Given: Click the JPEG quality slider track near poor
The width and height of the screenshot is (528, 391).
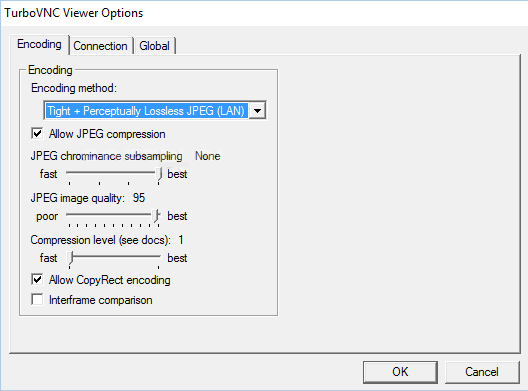Looking at the screenshot, I should [x=76, y=215].
